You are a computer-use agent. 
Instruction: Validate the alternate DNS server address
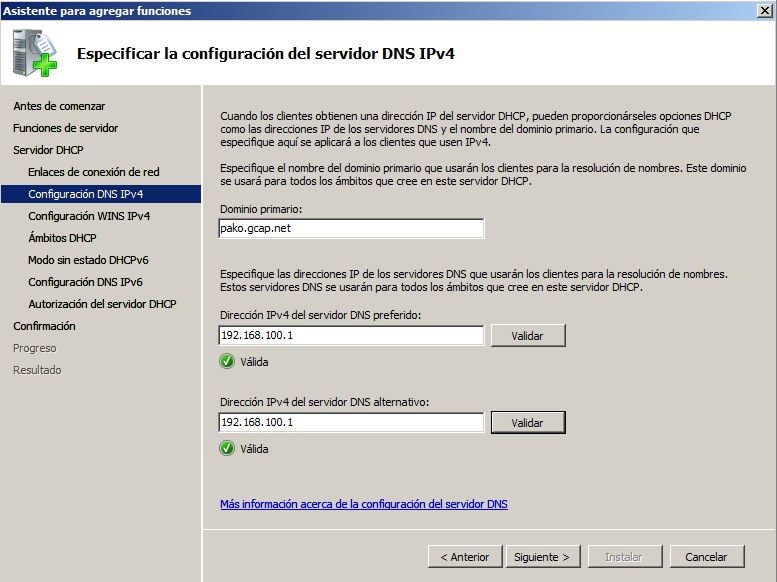pyautogui.click(x=528, y=423)
